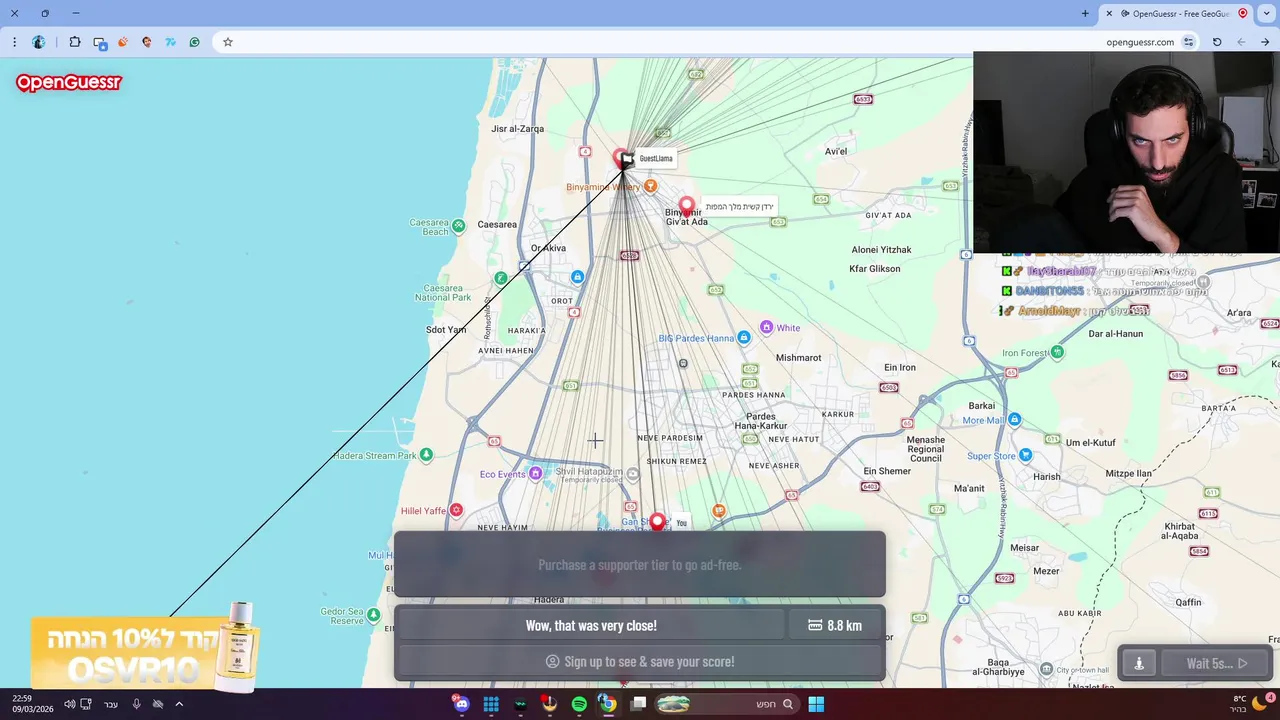The image size is (1280, 720).
Task: Expand hidden tray icons chevron
Action: pyautogui.click(x=179, y=704)
